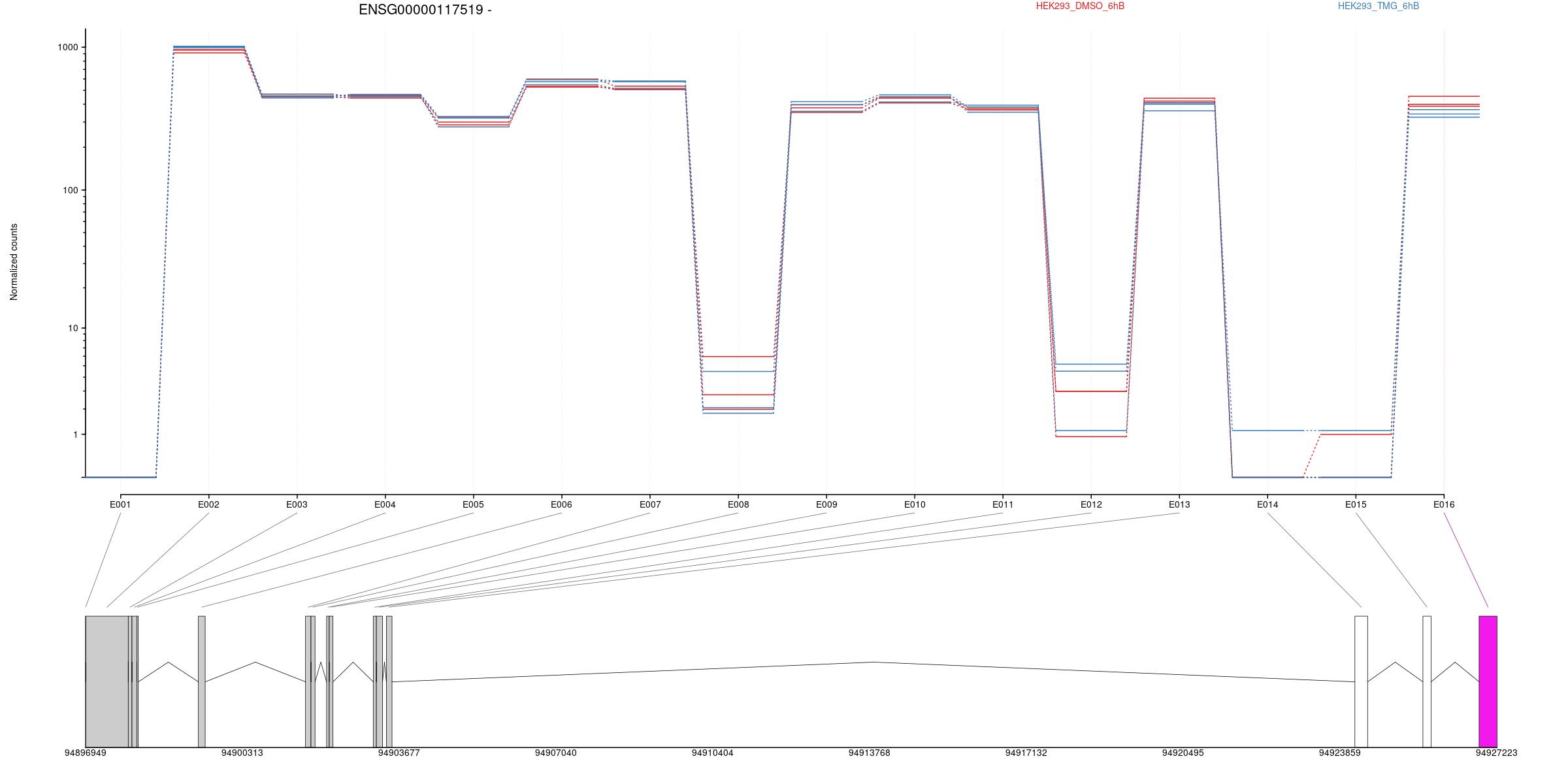Click genomic coordinate 94923859

[1339, 753]
